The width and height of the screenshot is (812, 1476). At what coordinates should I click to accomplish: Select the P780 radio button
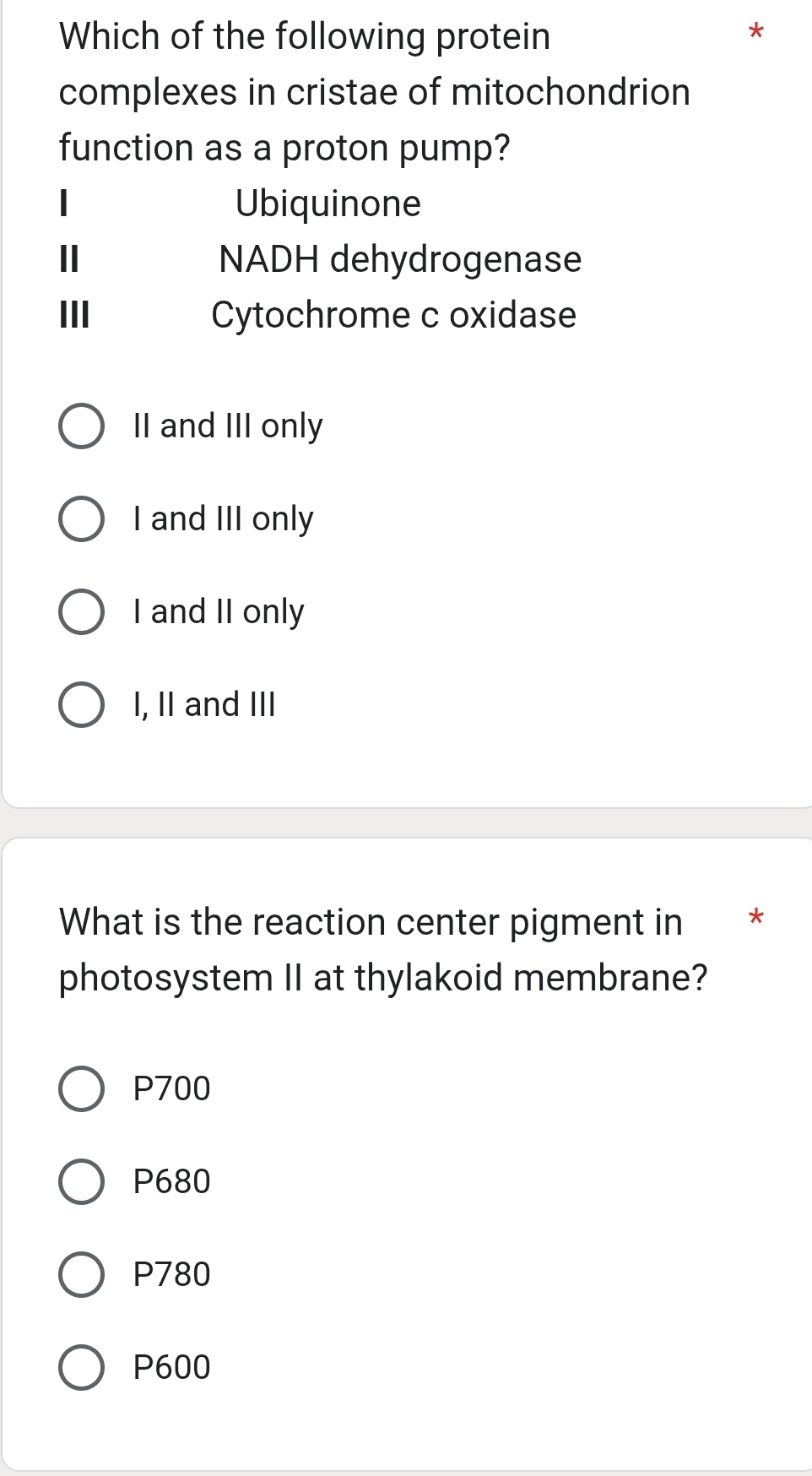[x=81, y=1275]
